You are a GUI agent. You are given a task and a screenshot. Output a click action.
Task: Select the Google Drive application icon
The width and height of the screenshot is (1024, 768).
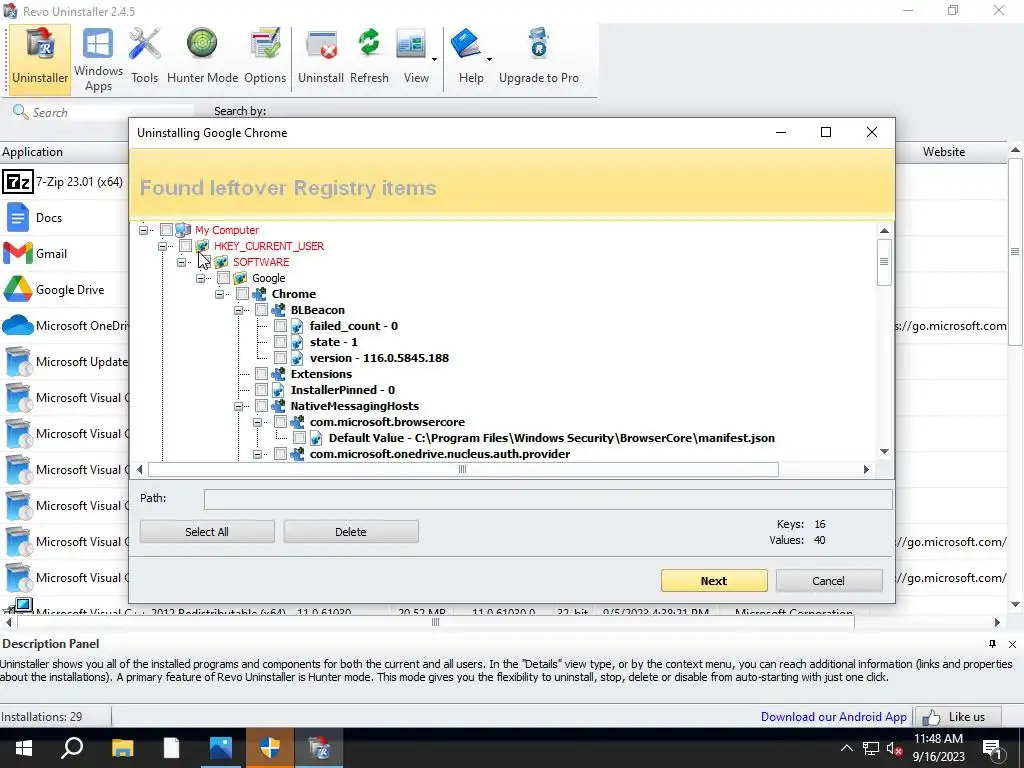point(18,289)
